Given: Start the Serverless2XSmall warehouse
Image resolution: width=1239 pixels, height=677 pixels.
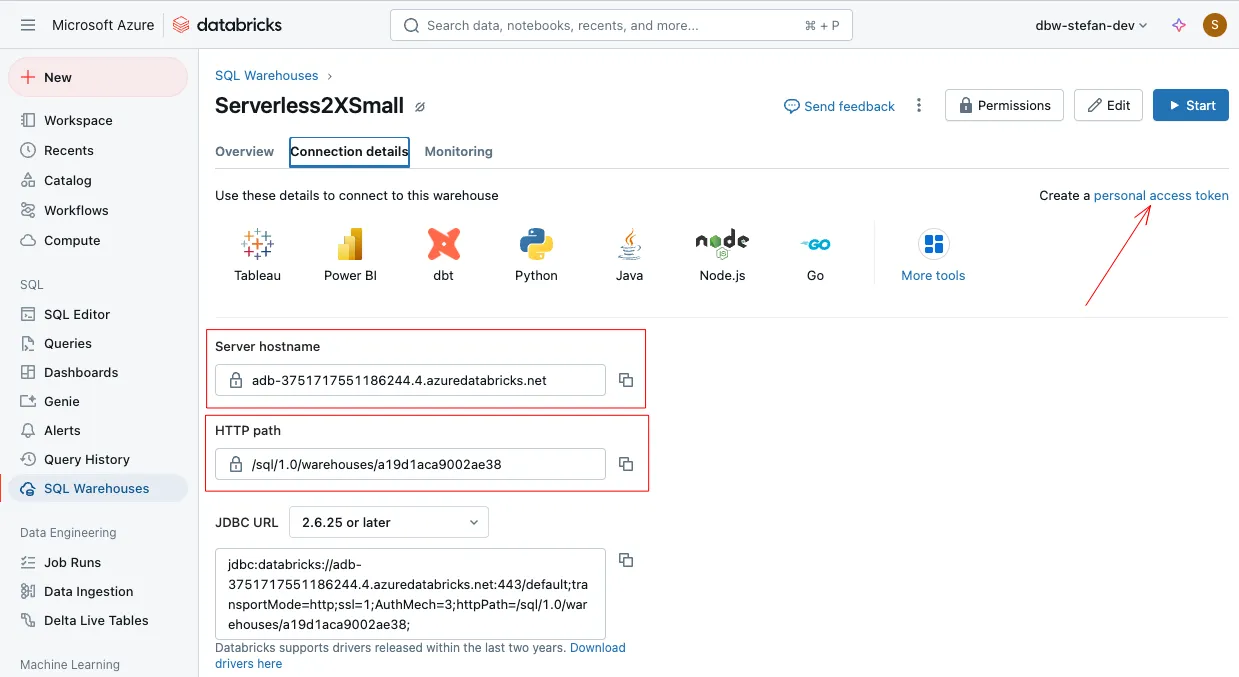Looking at the screenshot, I should point(1190,105).
